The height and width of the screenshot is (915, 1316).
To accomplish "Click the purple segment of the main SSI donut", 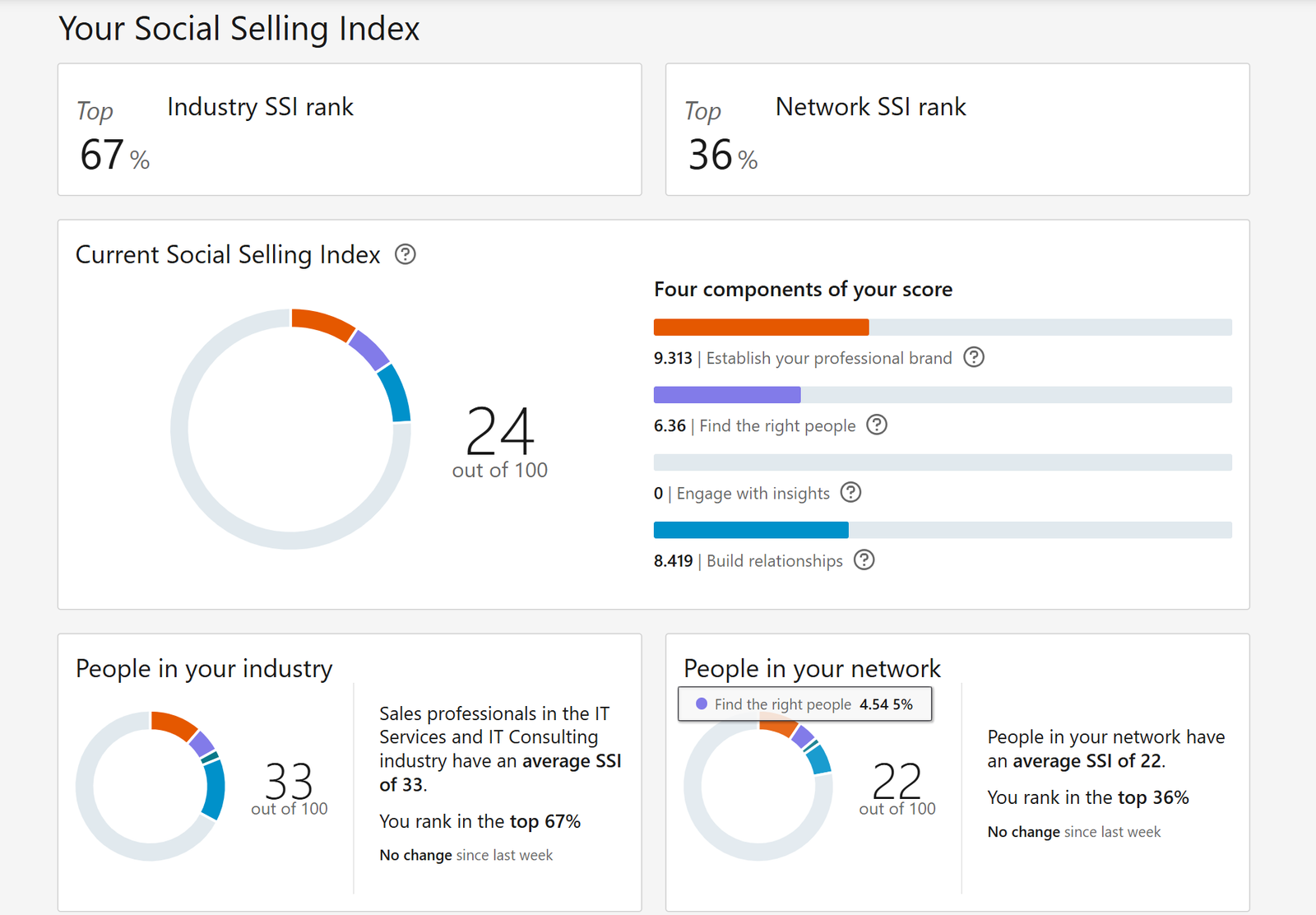I will pyautogui.click(x=369, y=351).
